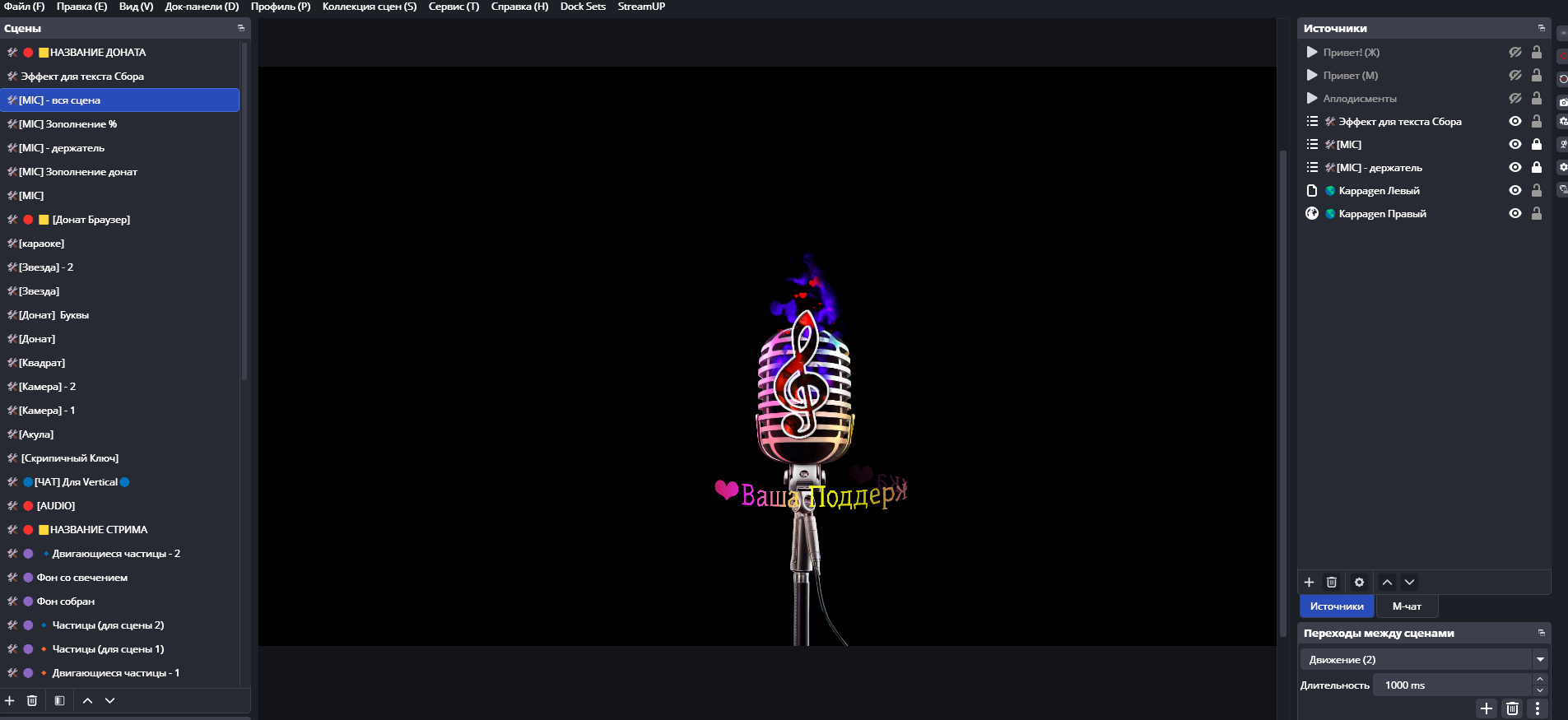Undock the Sources panel via corner icon
Image resolution: width=1568 pixels, height=720 pixels.
tap(1541, 28)
